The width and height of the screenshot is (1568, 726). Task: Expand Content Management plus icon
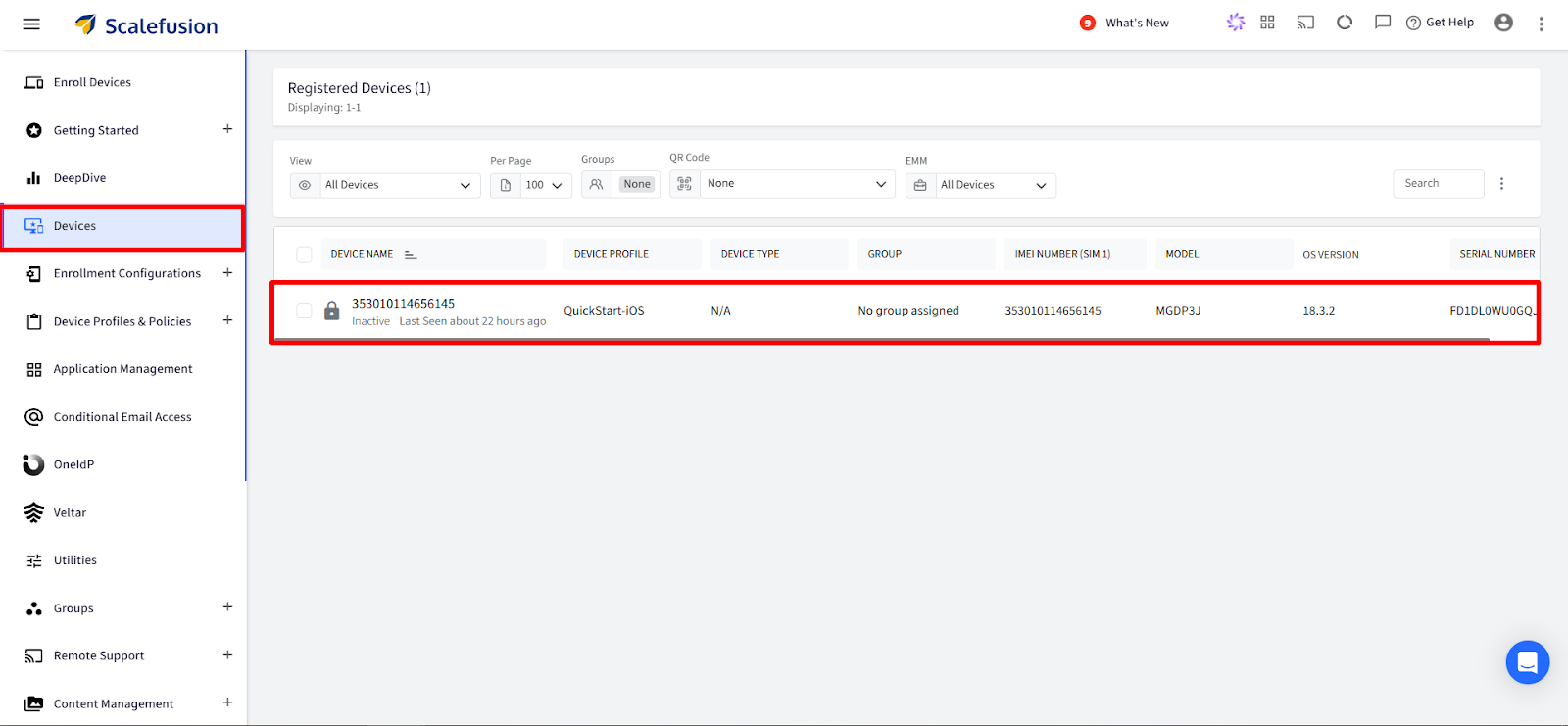[x=227, y=702]
